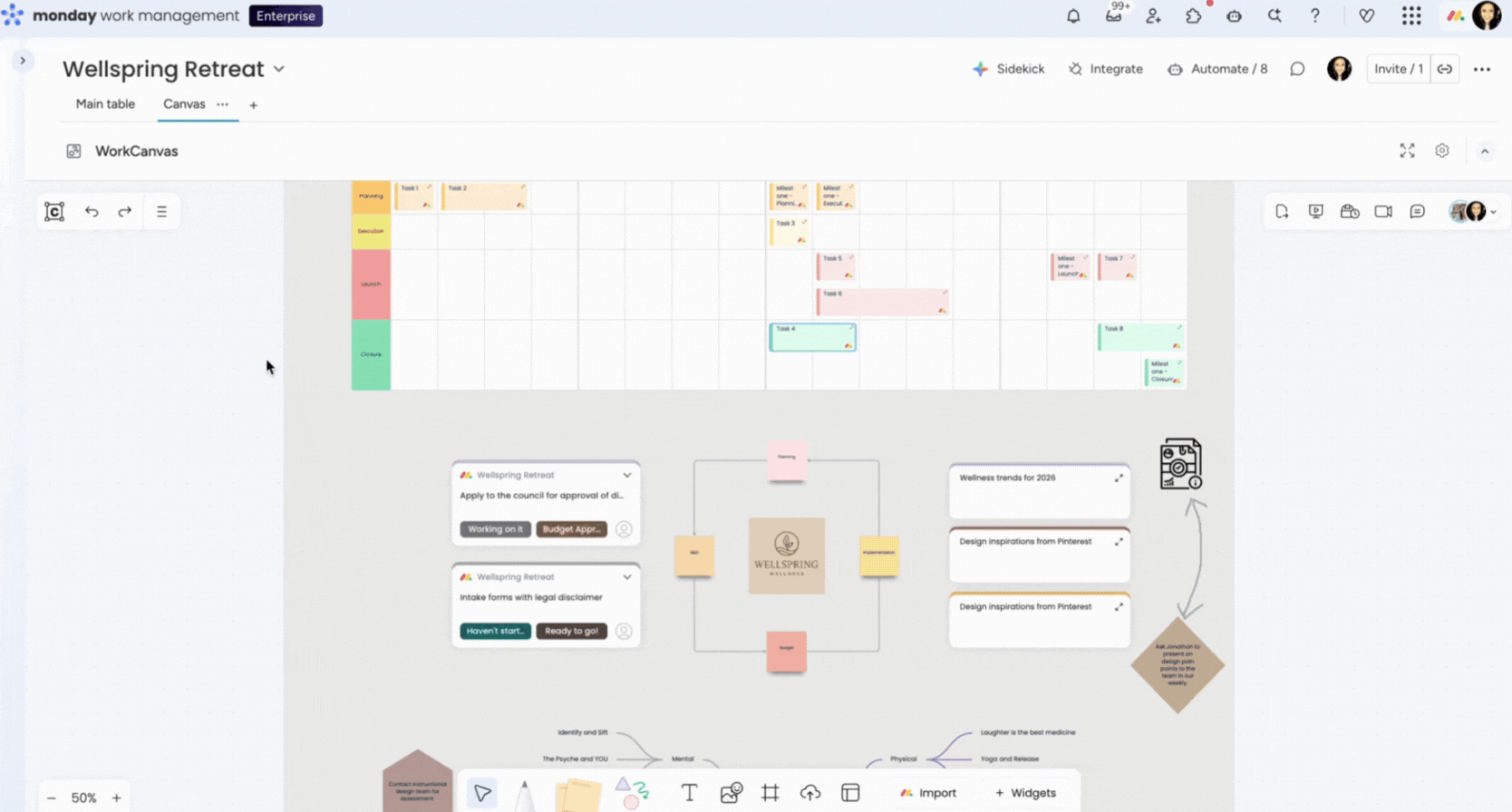The height and width of the screenshot is (812, 1512).
Task: Select the pointer cursor tool
Action: click(x=482, y=793)
